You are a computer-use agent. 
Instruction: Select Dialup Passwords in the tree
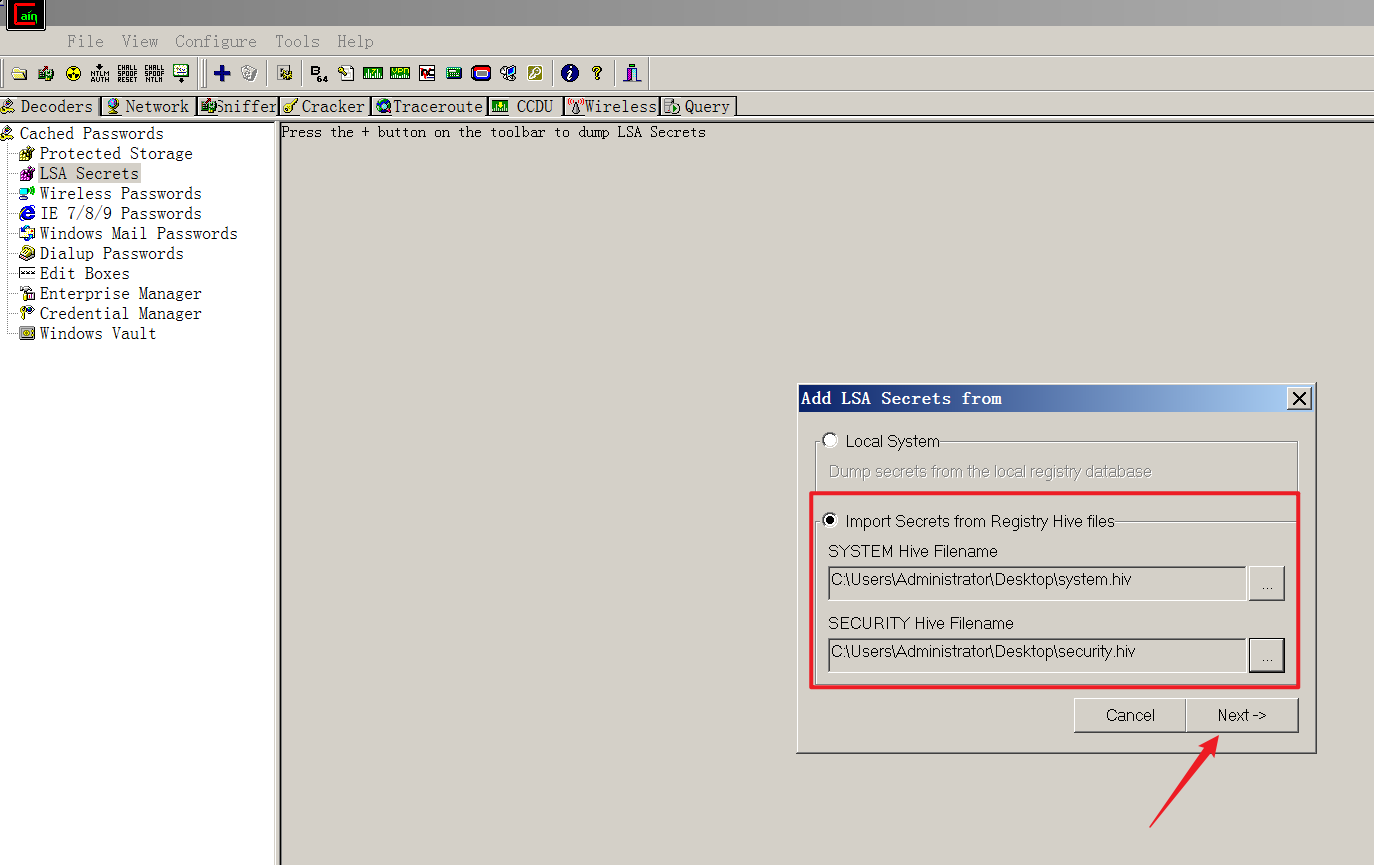click(x=111, y=253)
